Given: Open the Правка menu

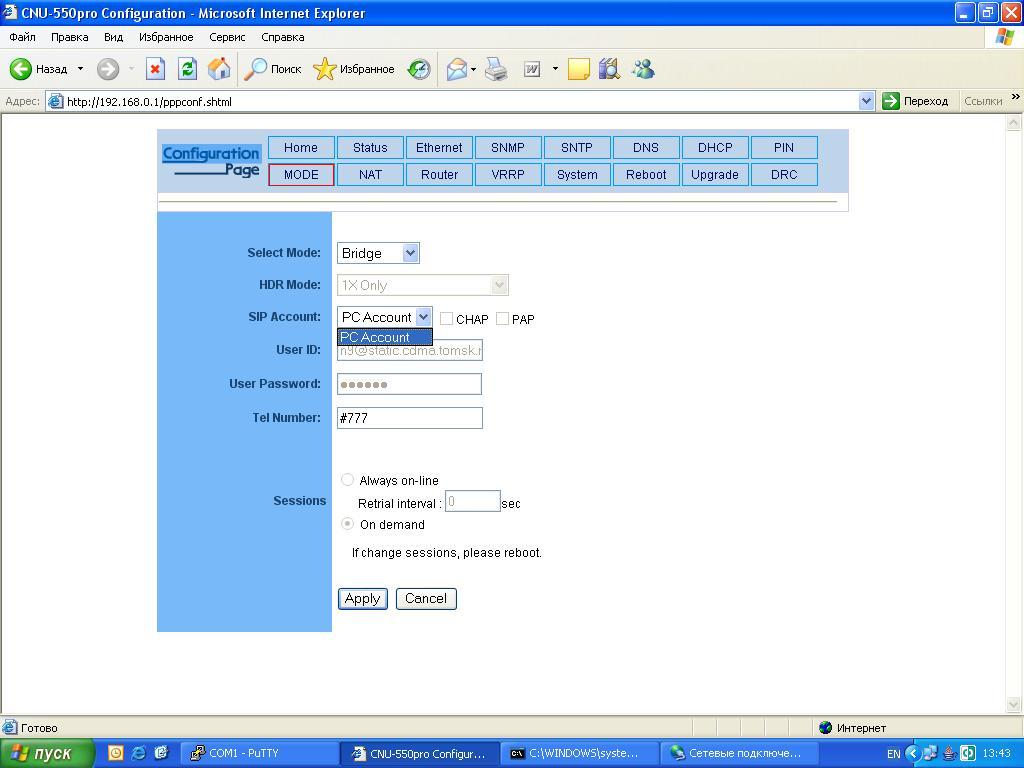Looking at the screenshot, I should [x=69, y=37].
